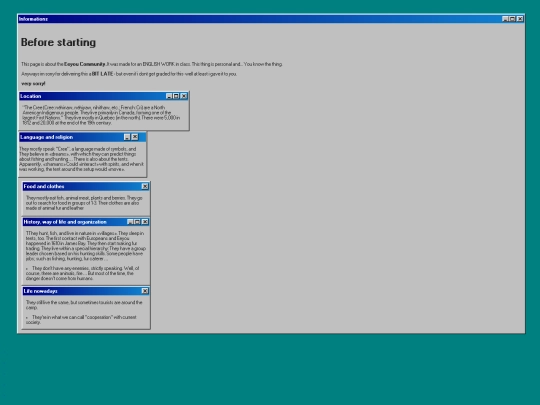Click the hunt and fish history paragraph
This screenshot has width=540, height=405.
pos(86,246)
